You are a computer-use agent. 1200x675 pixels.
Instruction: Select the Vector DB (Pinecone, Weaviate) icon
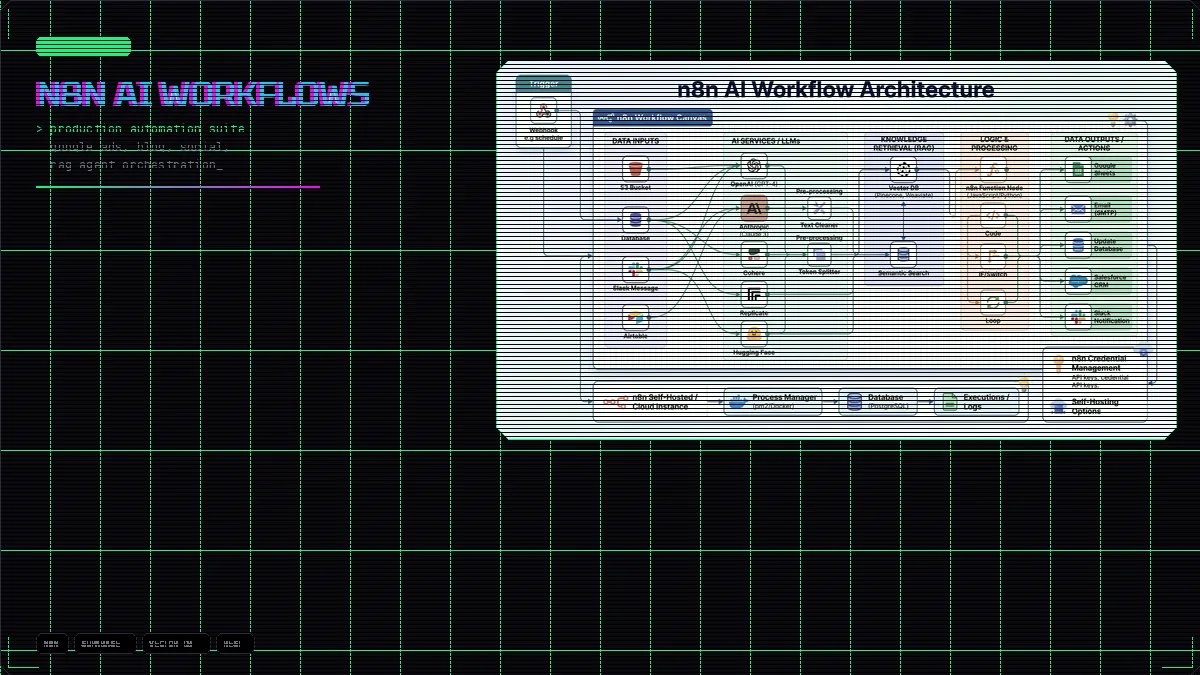pyautogui.click(x=903, y=170)
